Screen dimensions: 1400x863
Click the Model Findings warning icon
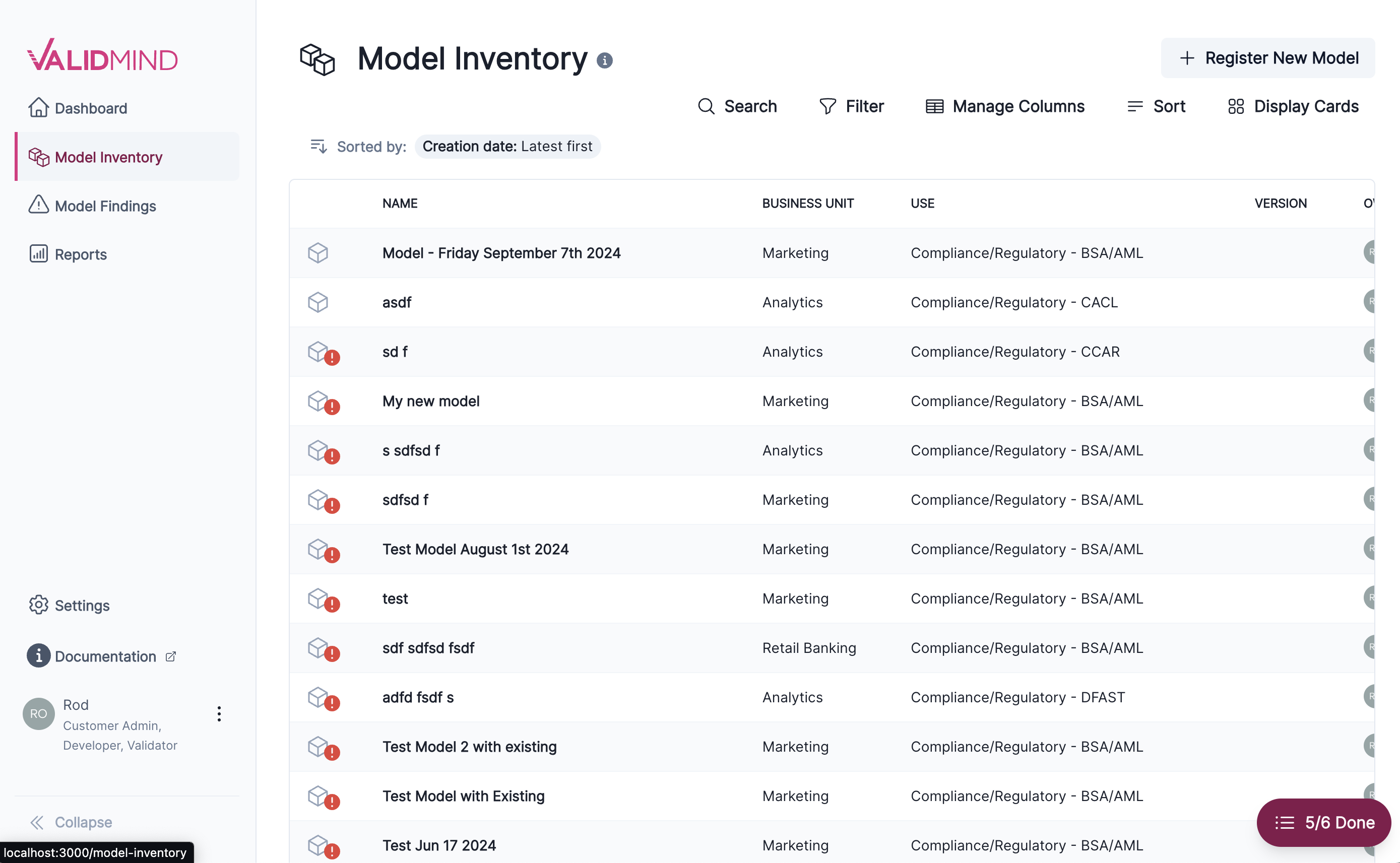pos(38,206)
